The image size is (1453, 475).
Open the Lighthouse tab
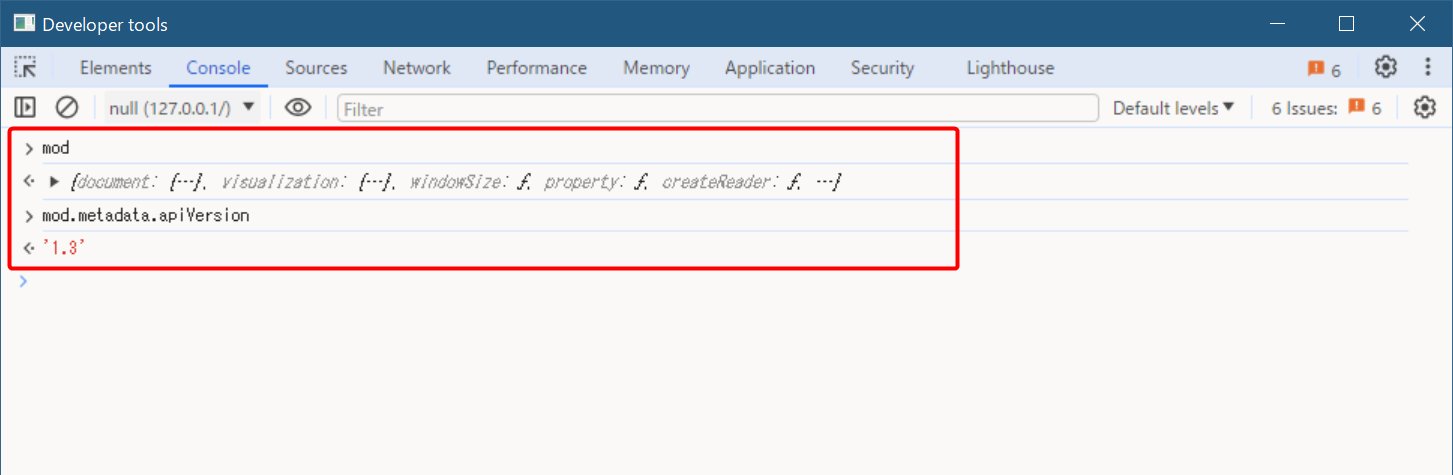(1010, 68)
